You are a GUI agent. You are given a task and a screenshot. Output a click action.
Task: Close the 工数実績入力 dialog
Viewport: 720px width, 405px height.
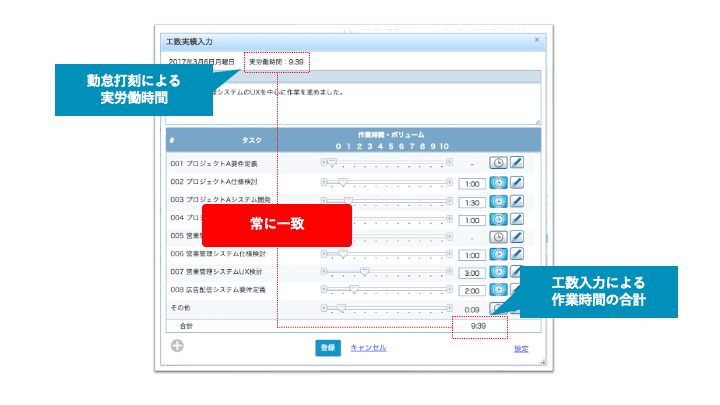[x=536, y=41]
